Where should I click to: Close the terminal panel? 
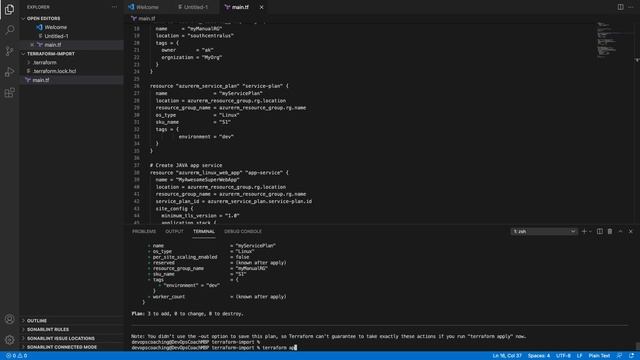[631, 231]
